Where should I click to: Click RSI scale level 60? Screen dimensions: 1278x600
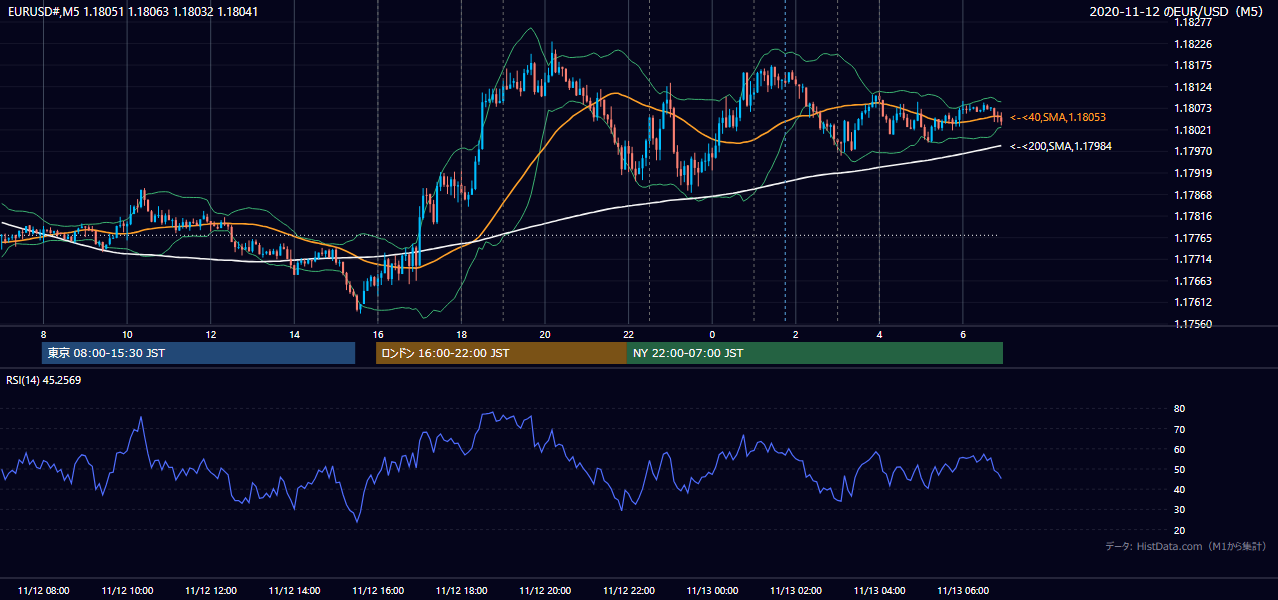point(1180,449)
